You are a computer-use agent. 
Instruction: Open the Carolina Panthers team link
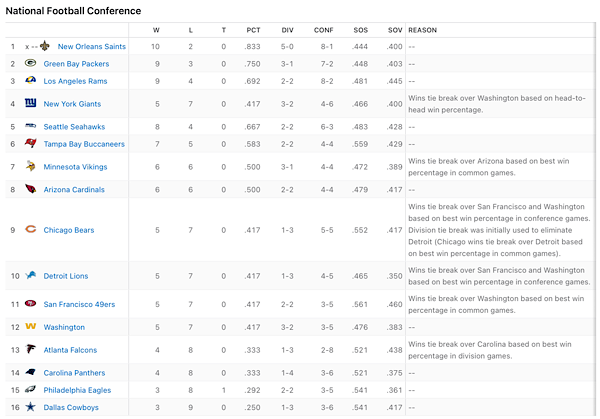pos(74,373)
